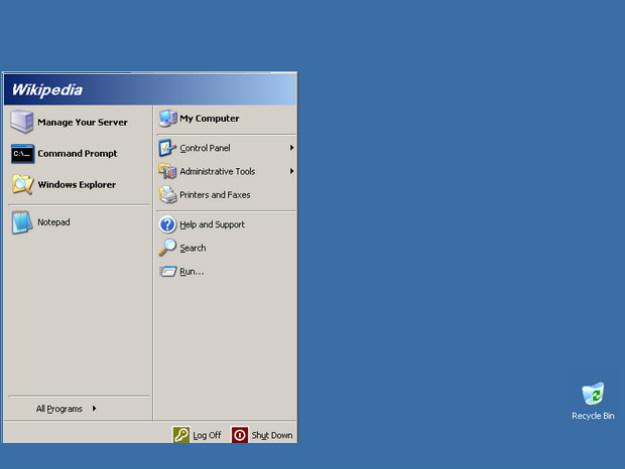The height and width of the screenshot is (469, 625).
Task: Click the My Computer label
Action: pyautogui.click(x=209, y=118)
